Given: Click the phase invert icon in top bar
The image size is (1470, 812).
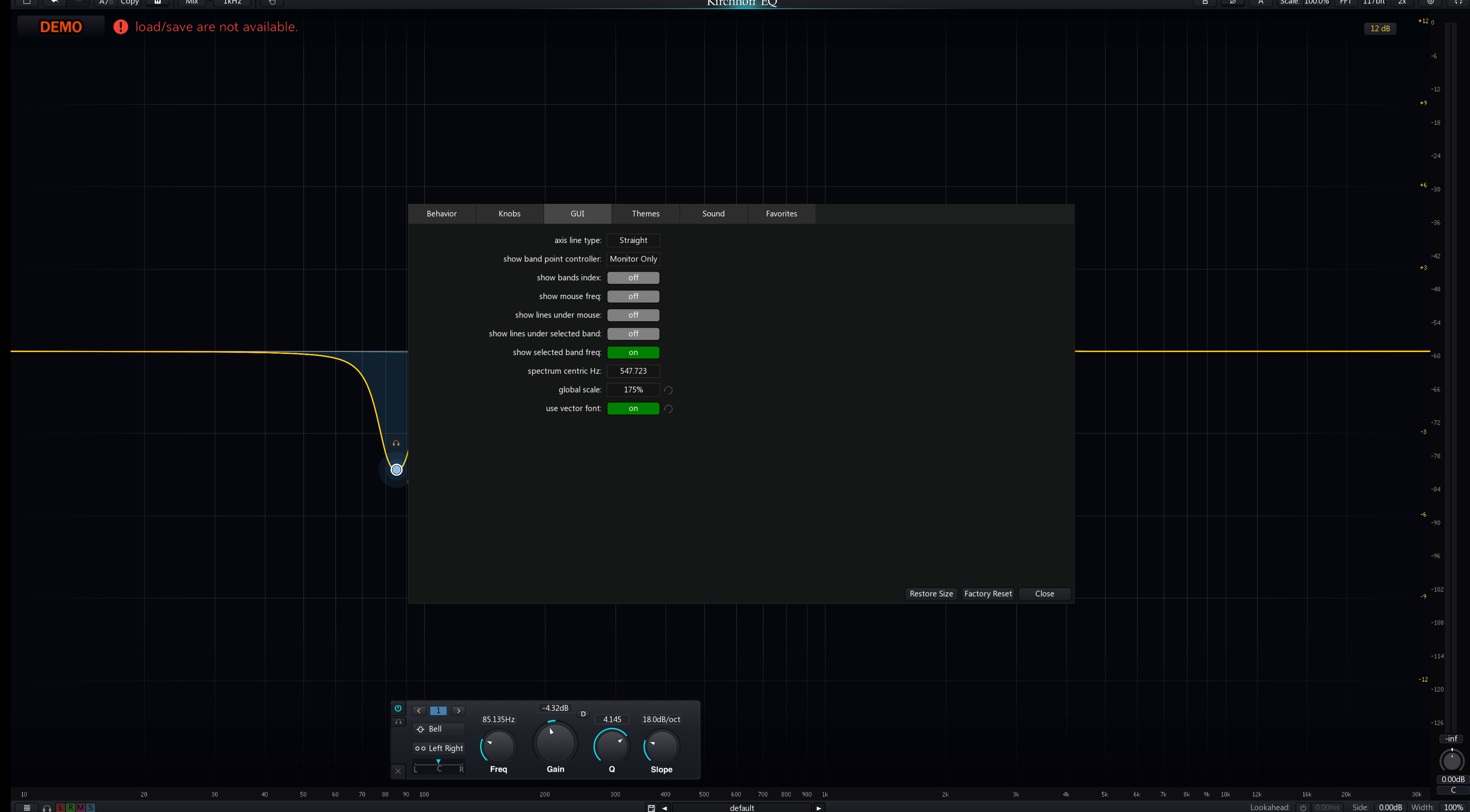Looking at the screenshot, I should point(1233,2).
